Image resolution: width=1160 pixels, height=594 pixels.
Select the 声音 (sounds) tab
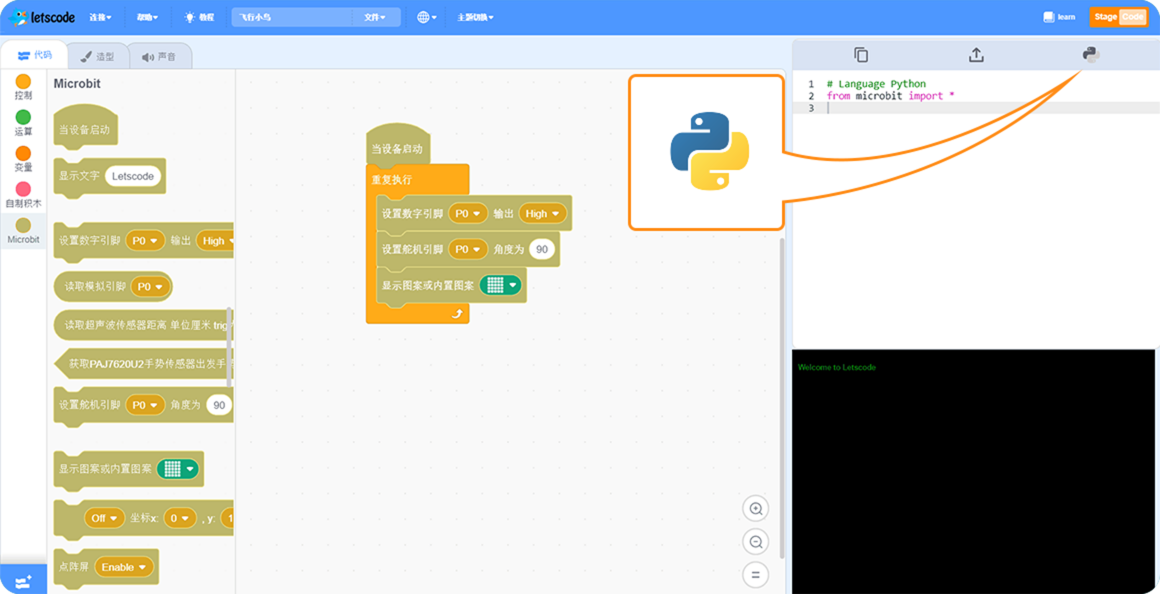coord(160,56)
